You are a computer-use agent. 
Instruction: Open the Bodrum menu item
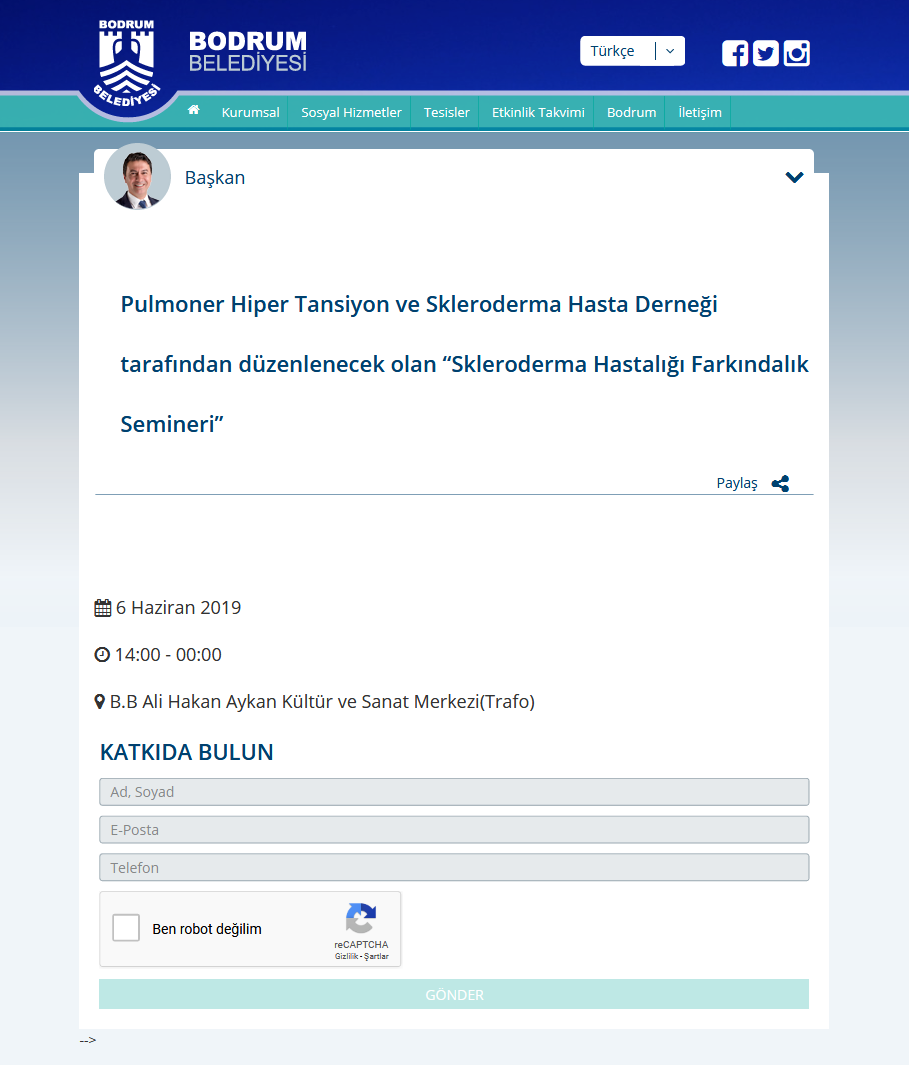point(631,112)
